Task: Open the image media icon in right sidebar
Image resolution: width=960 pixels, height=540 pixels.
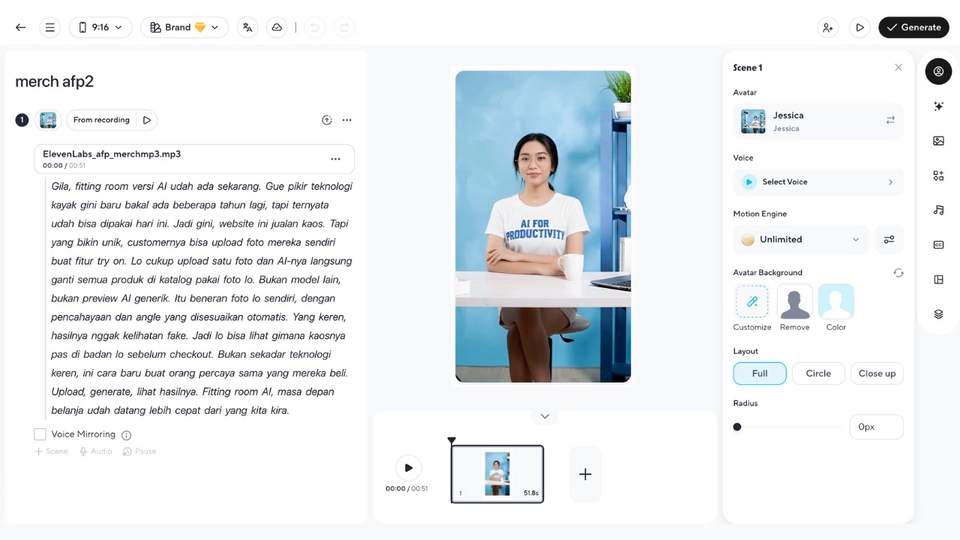Action: pyautogui.click(x=938, y=141)
